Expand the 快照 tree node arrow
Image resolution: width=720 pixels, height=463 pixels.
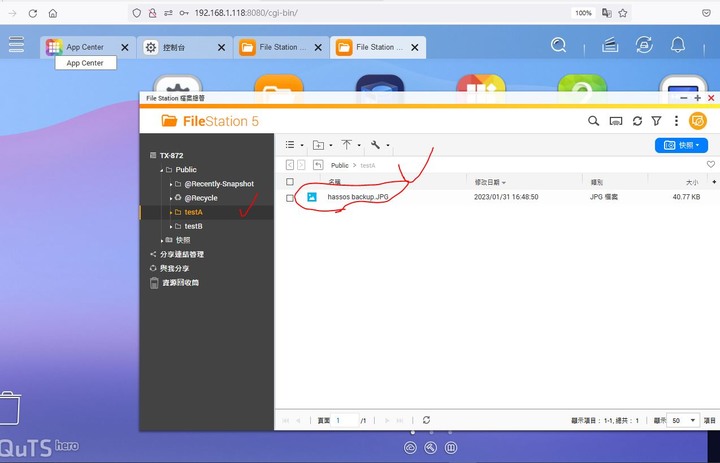point(162,241)
